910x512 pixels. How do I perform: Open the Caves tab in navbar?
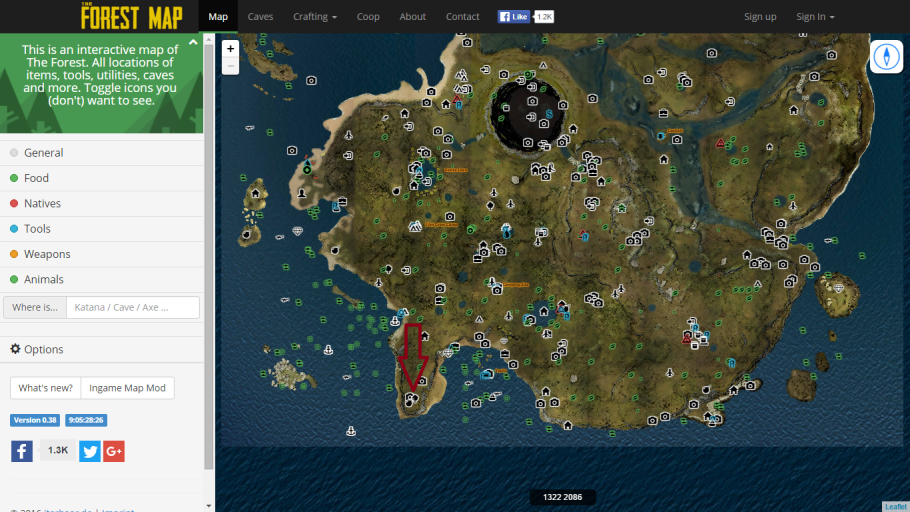point(260,17)
